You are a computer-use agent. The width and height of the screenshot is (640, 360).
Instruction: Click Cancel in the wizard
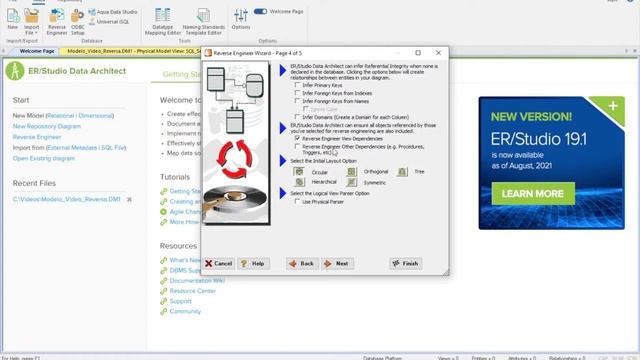pos(219,264)
